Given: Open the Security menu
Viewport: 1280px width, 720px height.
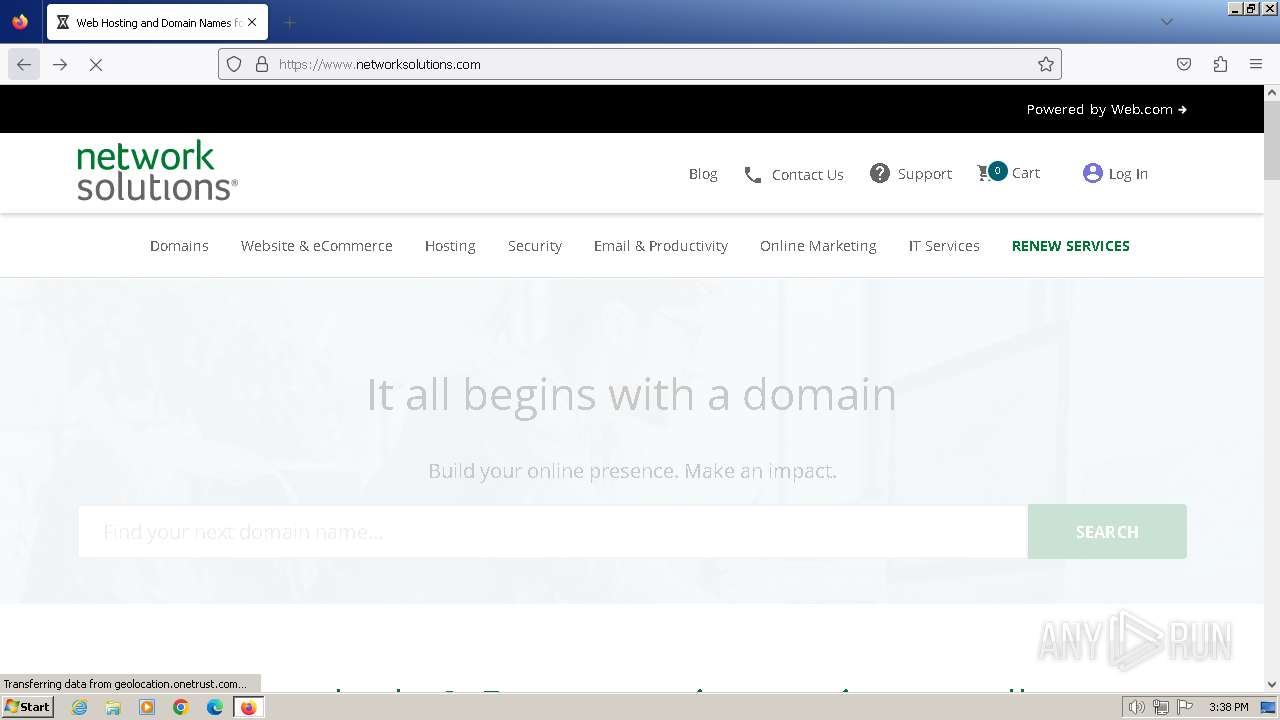Looking at the screenshot, I should (x=535, y=246).
